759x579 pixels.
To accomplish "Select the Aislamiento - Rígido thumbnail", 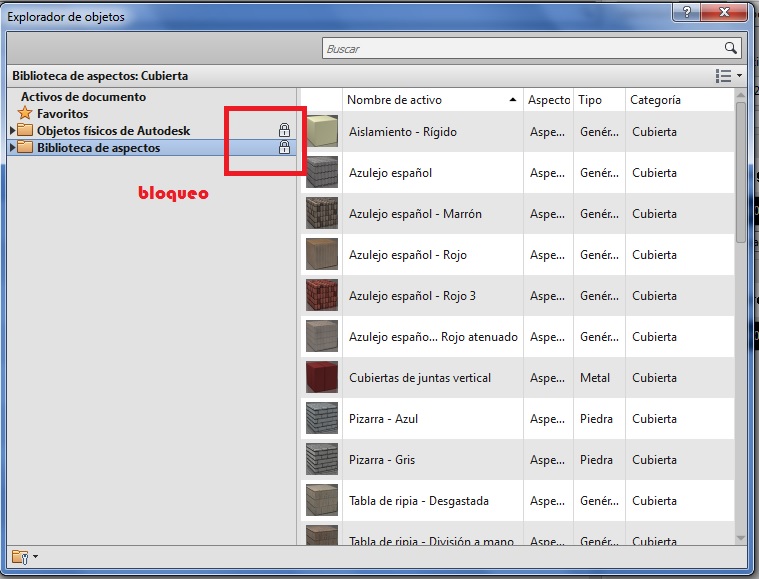I will click(321, 132).
